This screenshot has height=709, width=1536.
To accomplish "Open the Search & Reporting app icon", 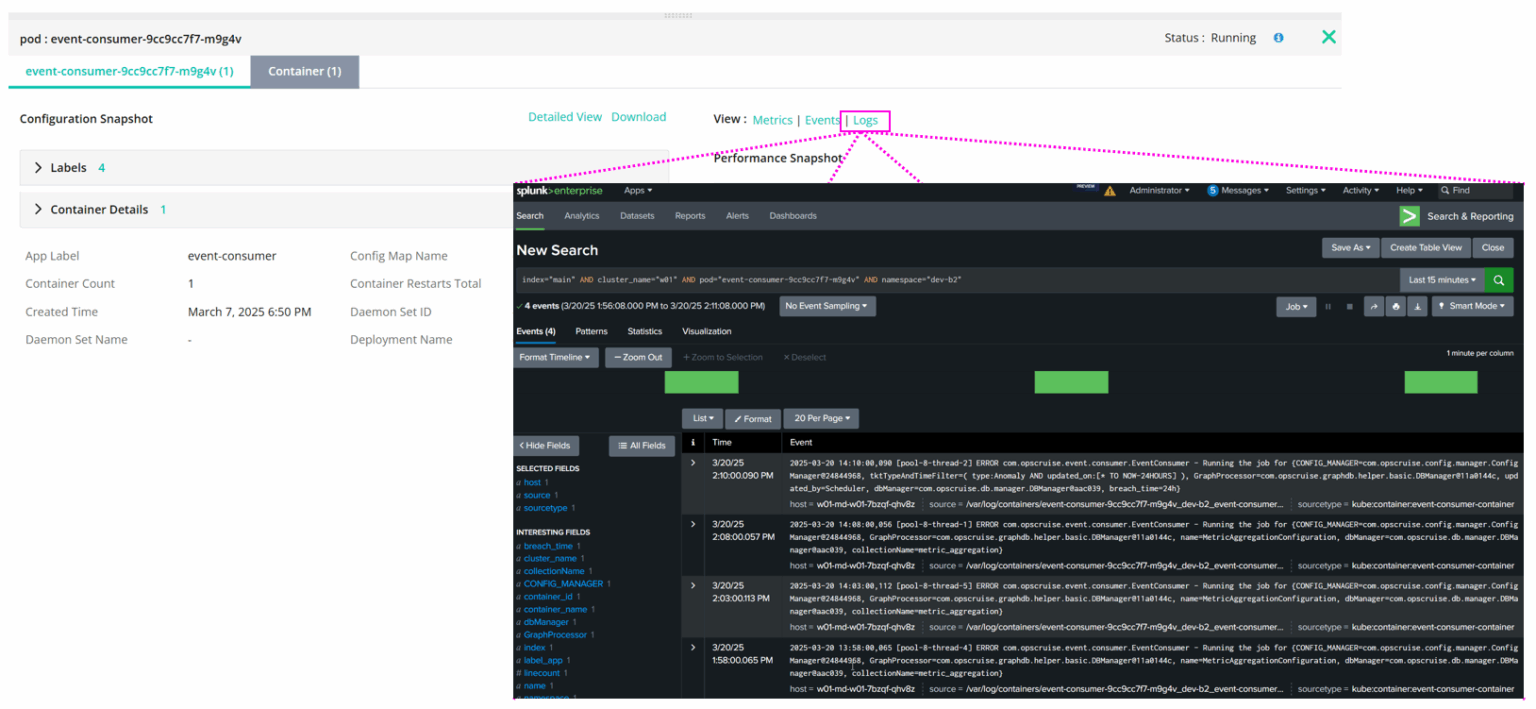I will 1409,216.
